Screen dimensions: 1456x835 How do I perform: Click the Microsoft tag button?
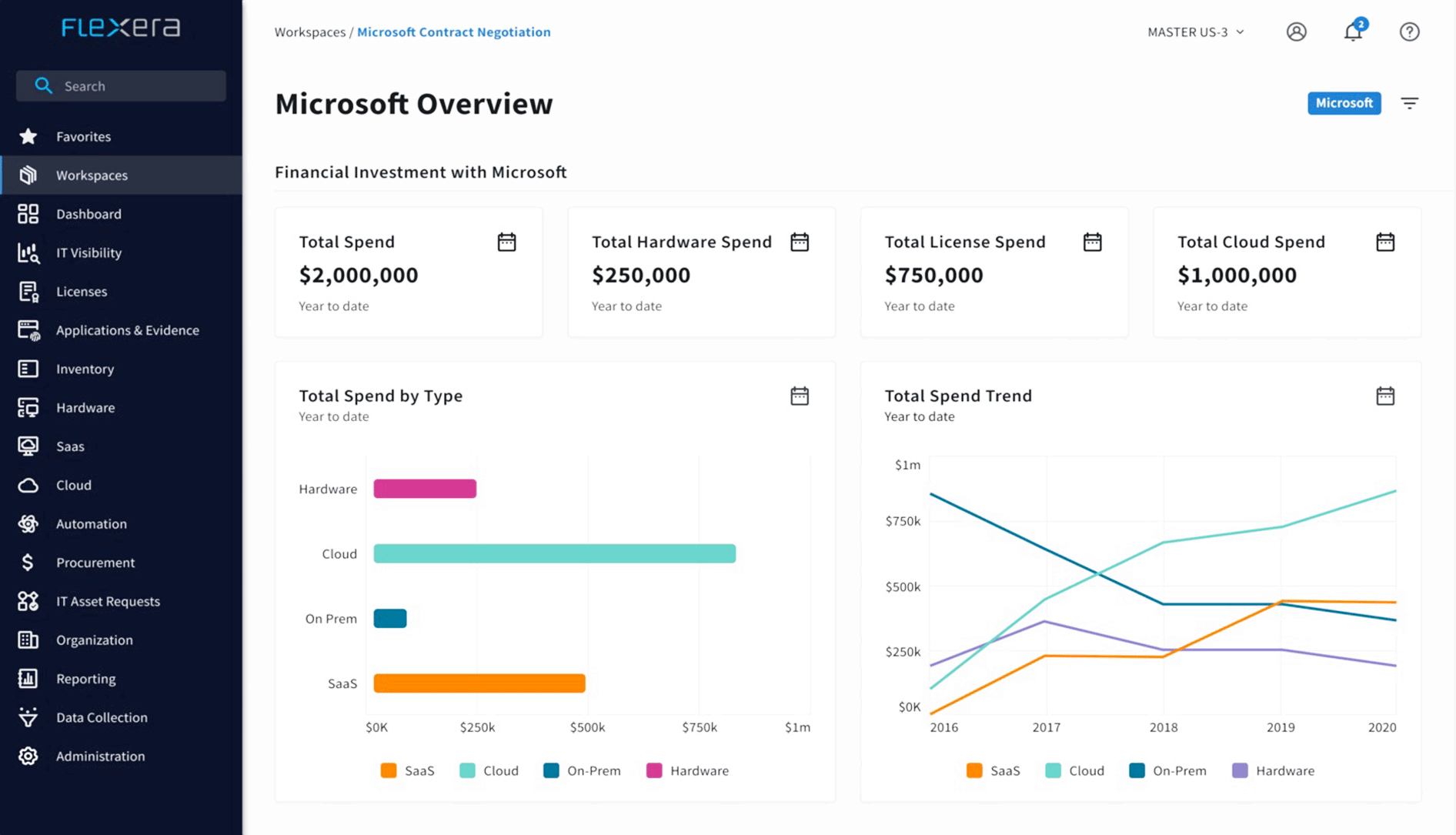coord(1344,103)
